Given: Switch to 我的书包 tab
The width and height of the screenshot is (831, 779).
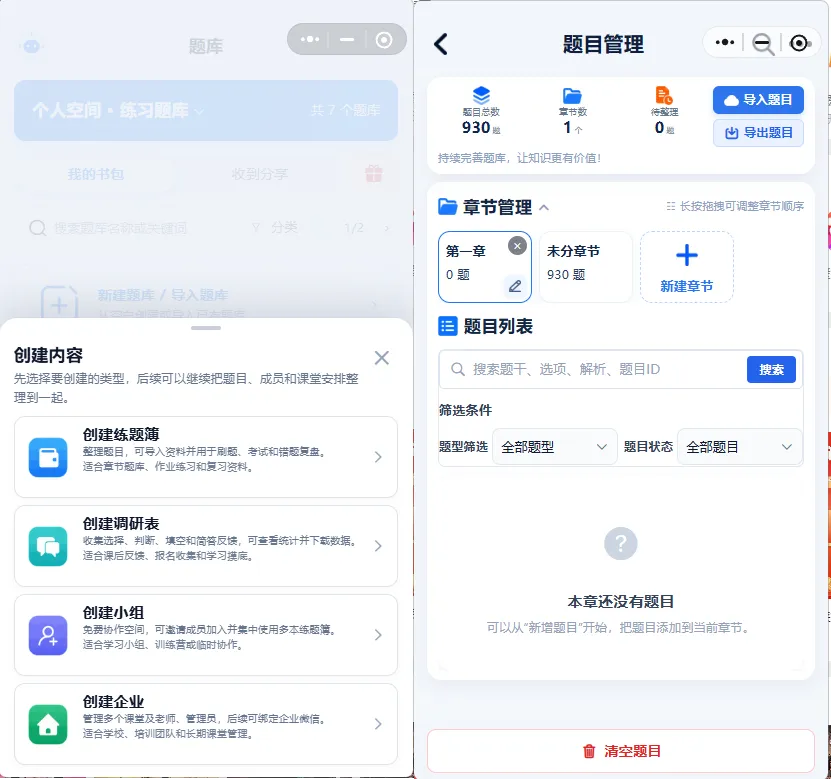Looking at the screenshot, I should click(95, 174).
